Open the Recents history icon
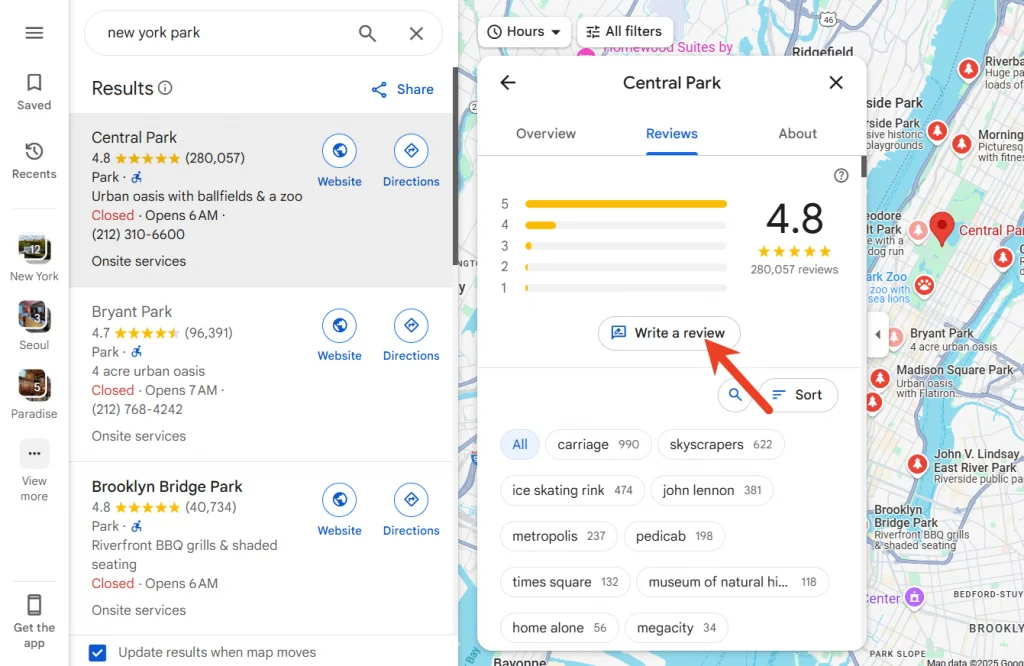This screenshot has width=1024, height=666. tap(34, 151)
